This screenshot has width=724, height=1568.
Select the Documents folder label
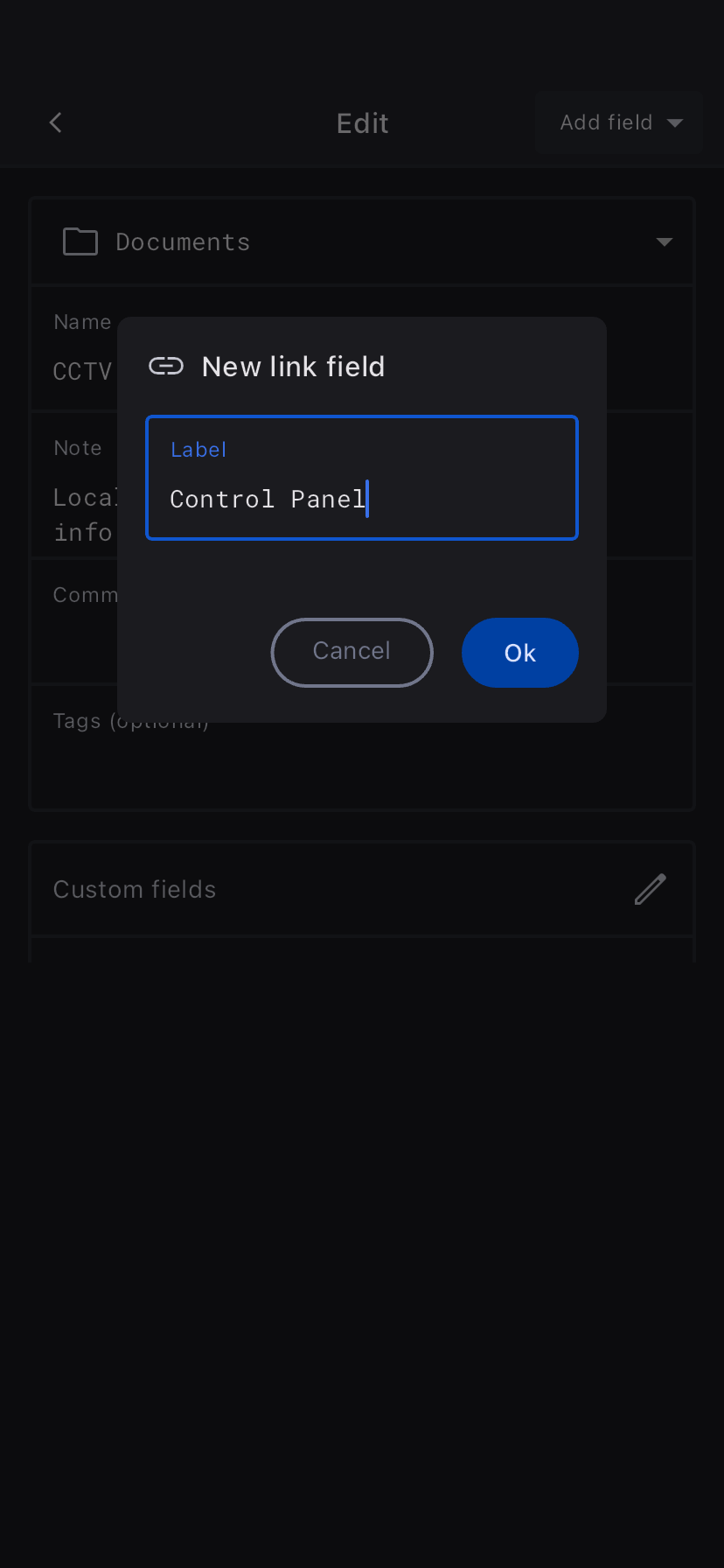coord(183,242)
